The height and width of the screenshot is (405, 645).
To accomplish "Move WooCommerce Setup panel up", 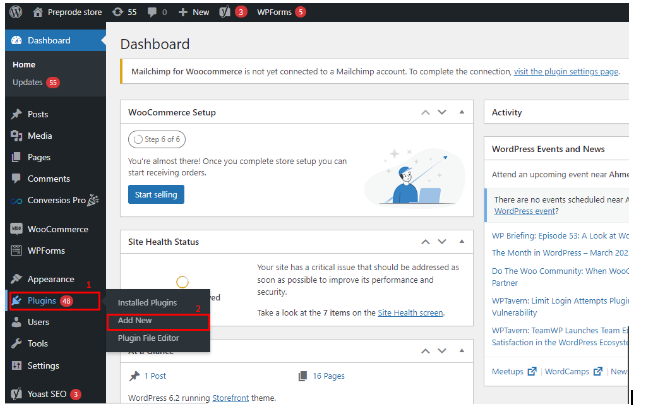I will [425, 112].
